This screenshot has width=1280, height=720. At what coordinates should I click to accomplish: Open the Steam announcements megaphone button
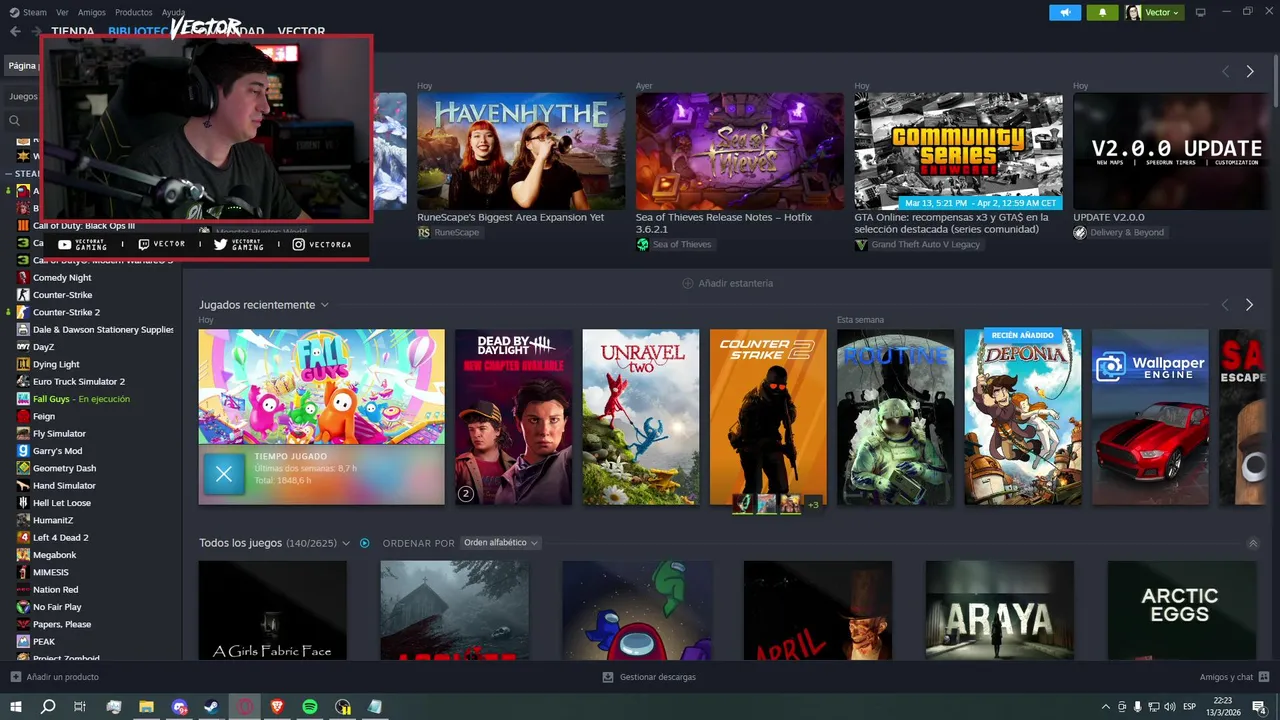pos(1065,12)
